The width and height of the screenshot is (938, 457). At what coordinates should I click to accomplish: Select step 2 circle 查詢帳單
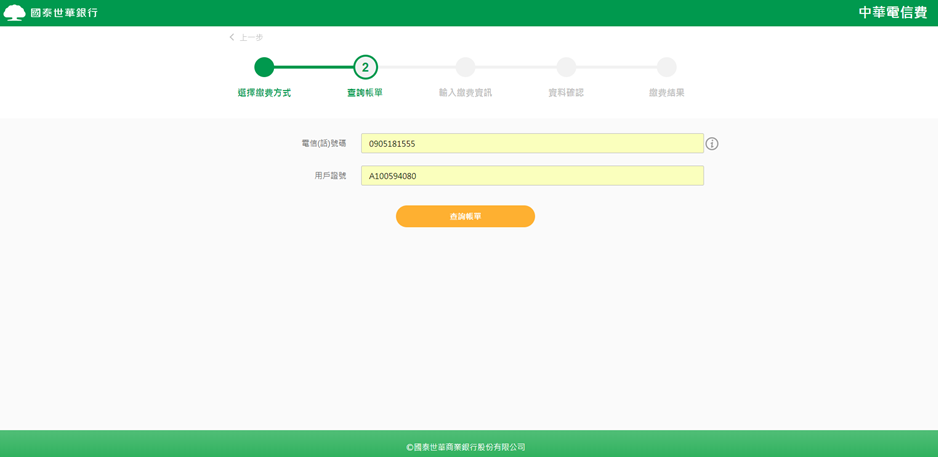[x=365, y=67]
